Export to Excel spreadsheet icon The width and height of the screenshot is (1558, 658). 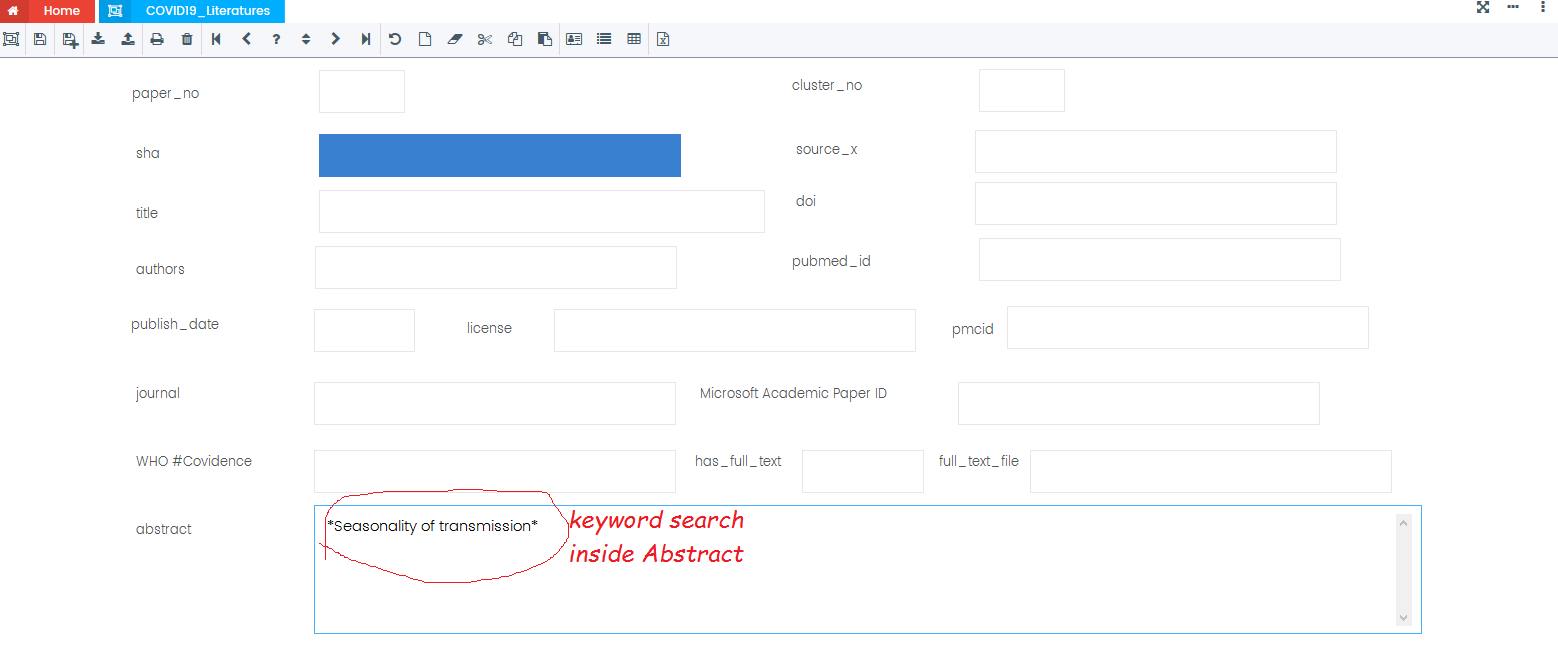[663, 39]
